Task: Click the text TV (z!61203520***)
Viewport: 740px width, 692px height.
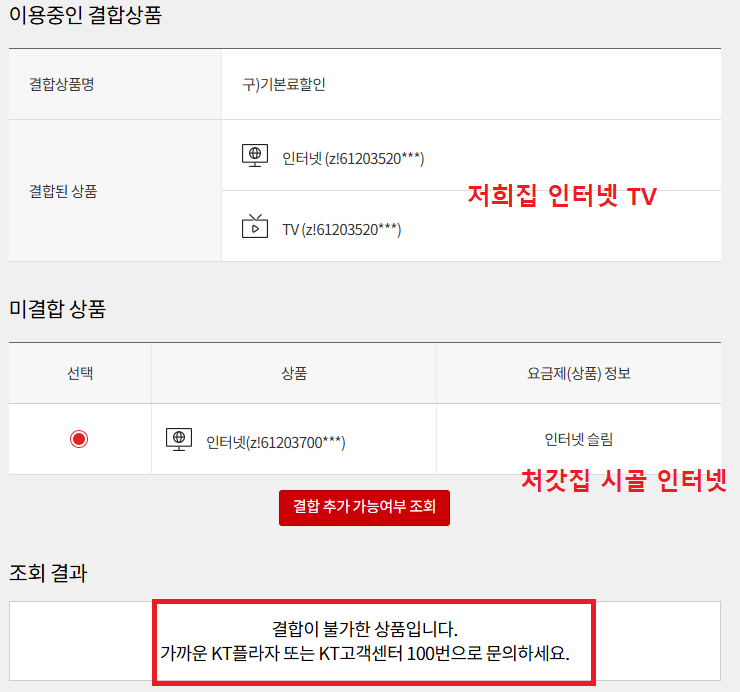Action: click(342, 230)
